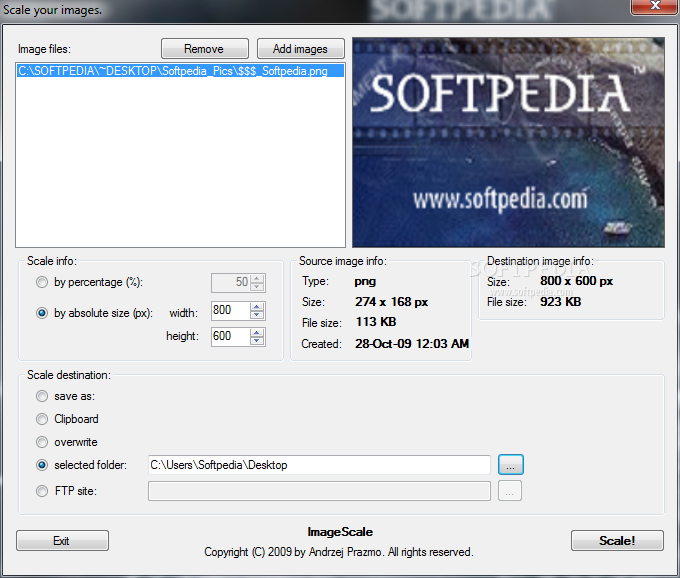
Task: Click the source type value 'png'
Action: pyautogui.click(x=365, y=282)
